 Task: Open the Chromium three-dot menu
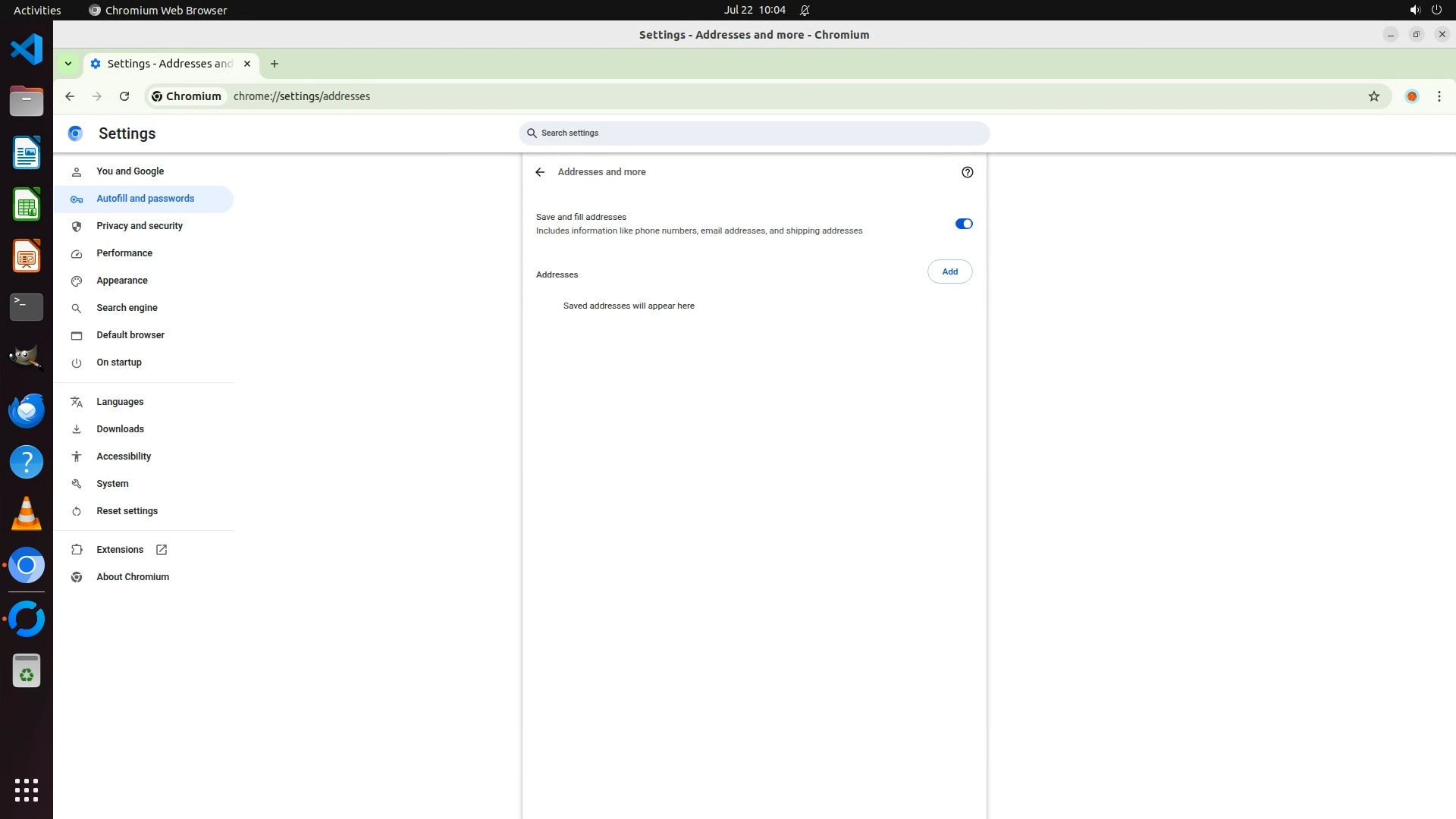[1439, 96]
